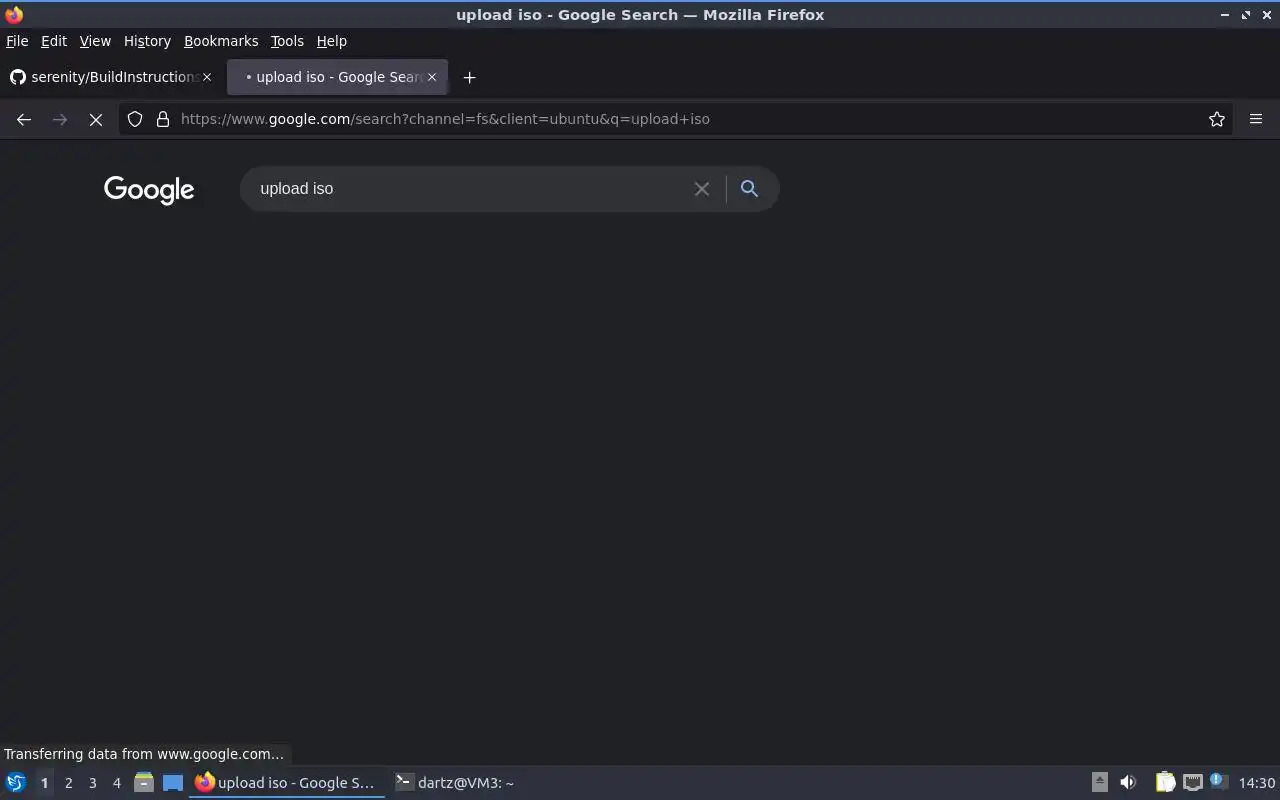Viewport: 1280px width, 800px height.
Task: Show site information via padlock icon
Action: coord(163,119)
